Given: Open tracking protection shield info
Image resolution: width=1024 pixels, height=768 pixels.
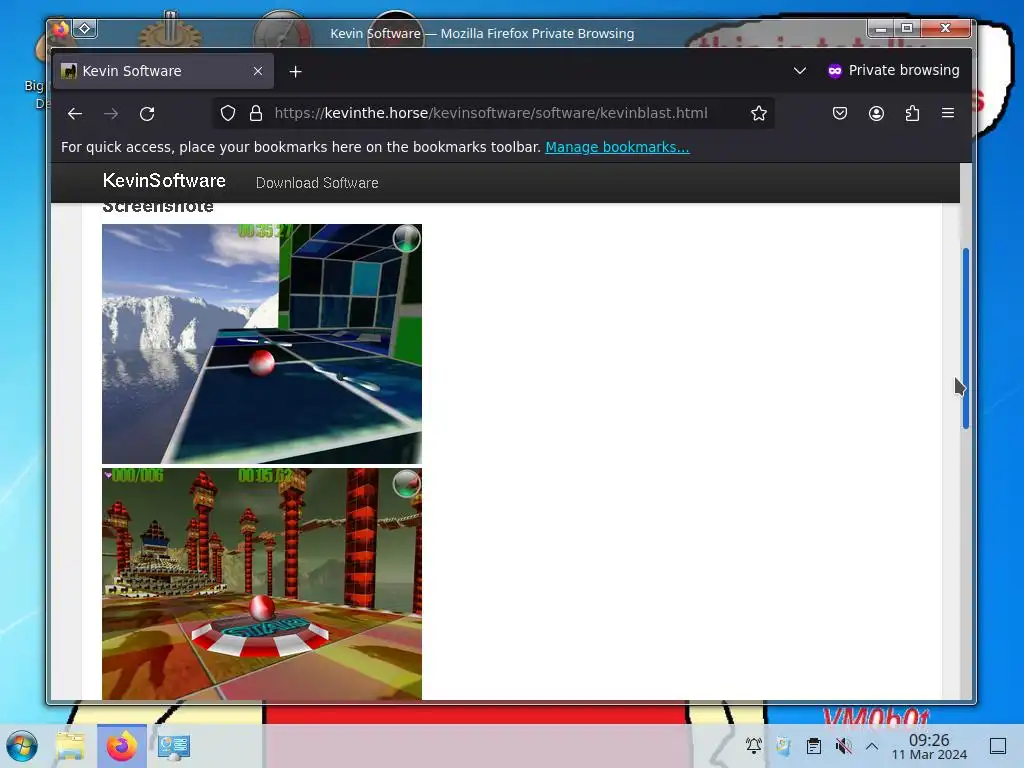Looking at the screenshot, I should pyautogui.click(x=227, y=113).
